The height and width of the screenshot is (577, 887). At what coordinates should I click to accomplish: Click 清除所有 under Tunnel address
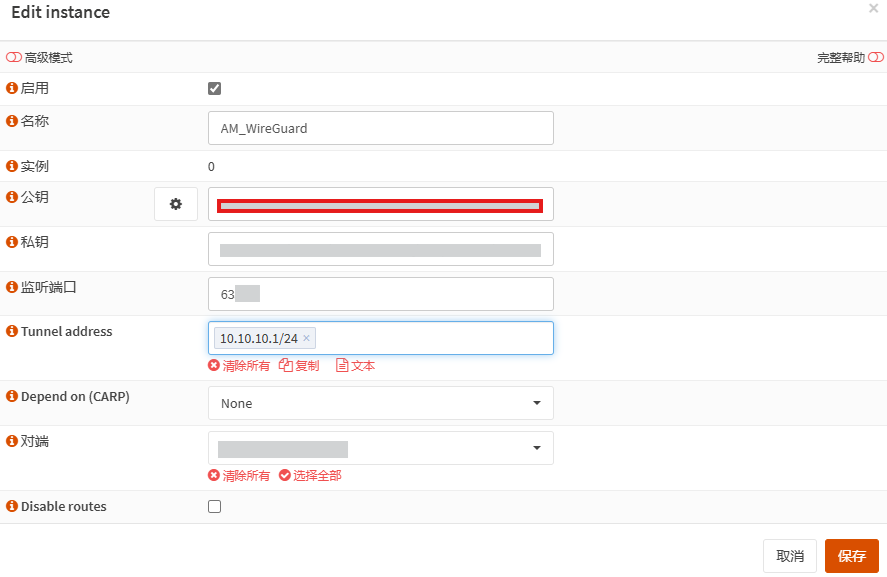(239, 366)
